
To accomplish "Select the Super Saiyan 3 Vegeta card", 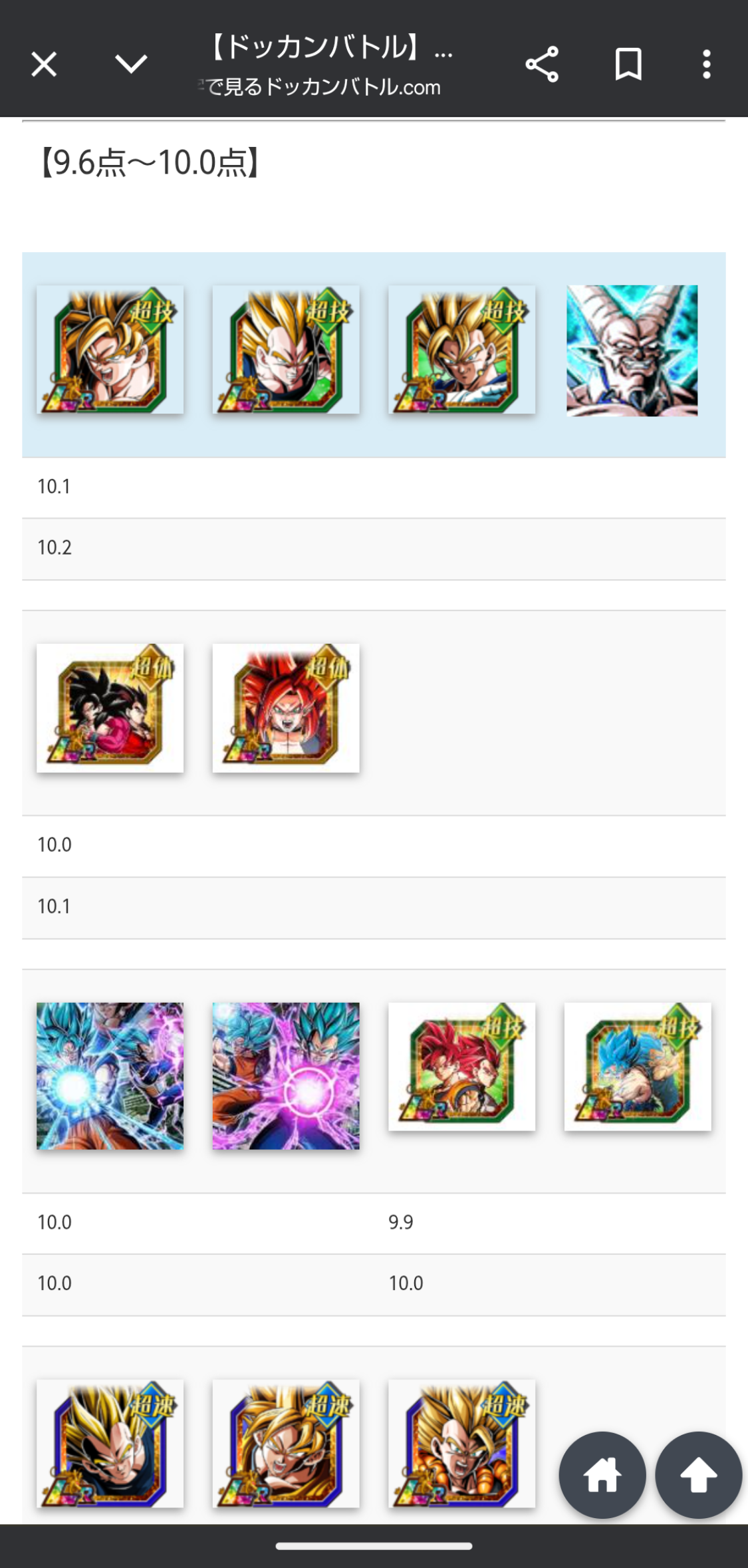I will click(110, 1443).
